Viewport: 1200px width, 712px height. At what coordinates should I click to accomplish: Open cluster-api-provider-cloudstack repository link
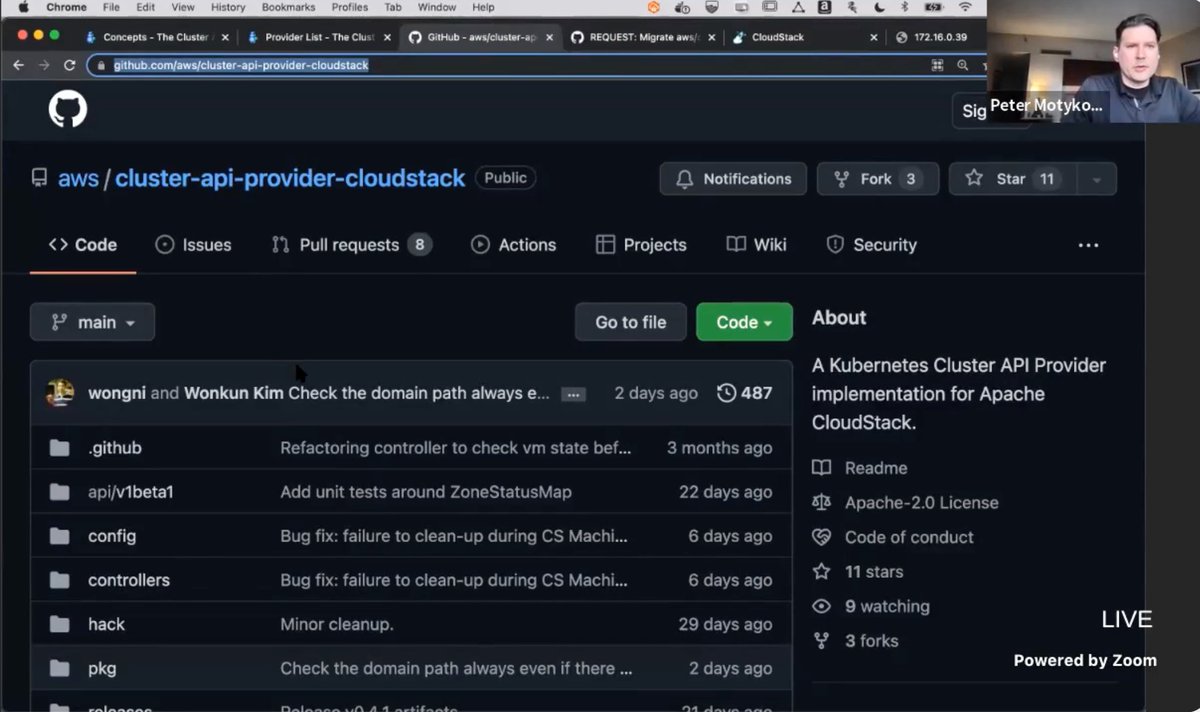tap(290, 178)
